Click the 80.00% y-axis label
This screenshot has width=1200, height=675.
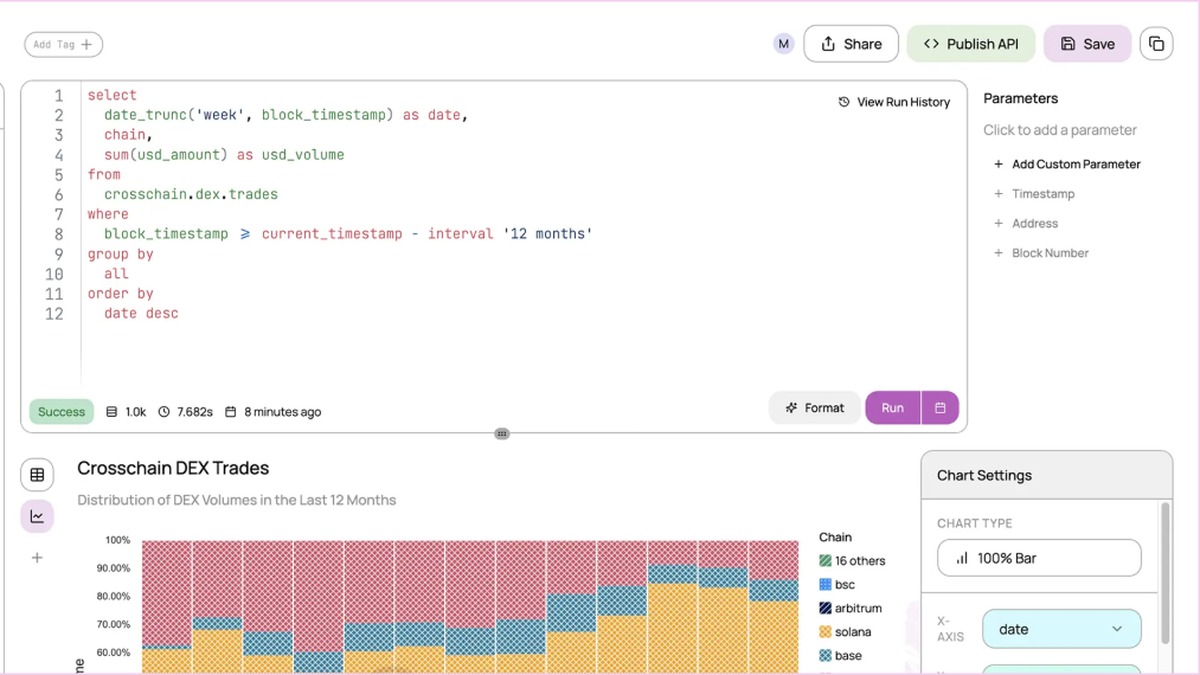click(x=113, y=596)
